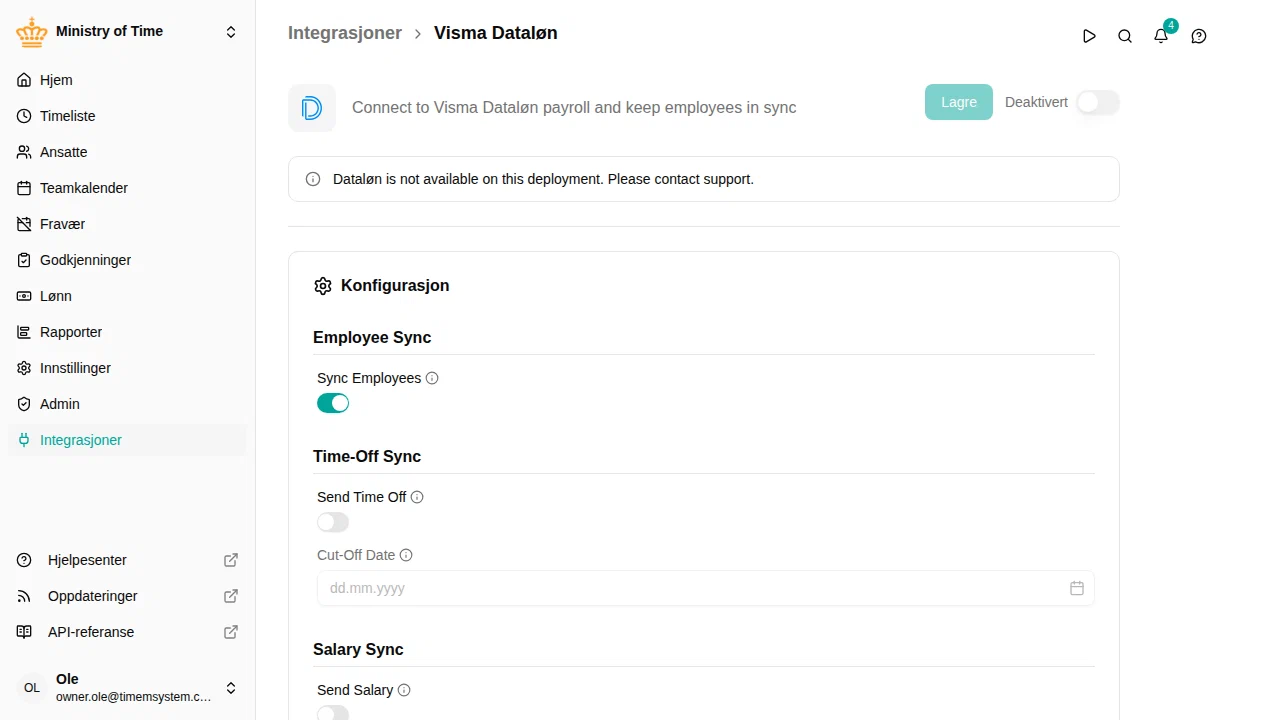Viewport: 1280px width, 720px height.
Task: Open notifications bell icon
Action: click(1161, 36)
